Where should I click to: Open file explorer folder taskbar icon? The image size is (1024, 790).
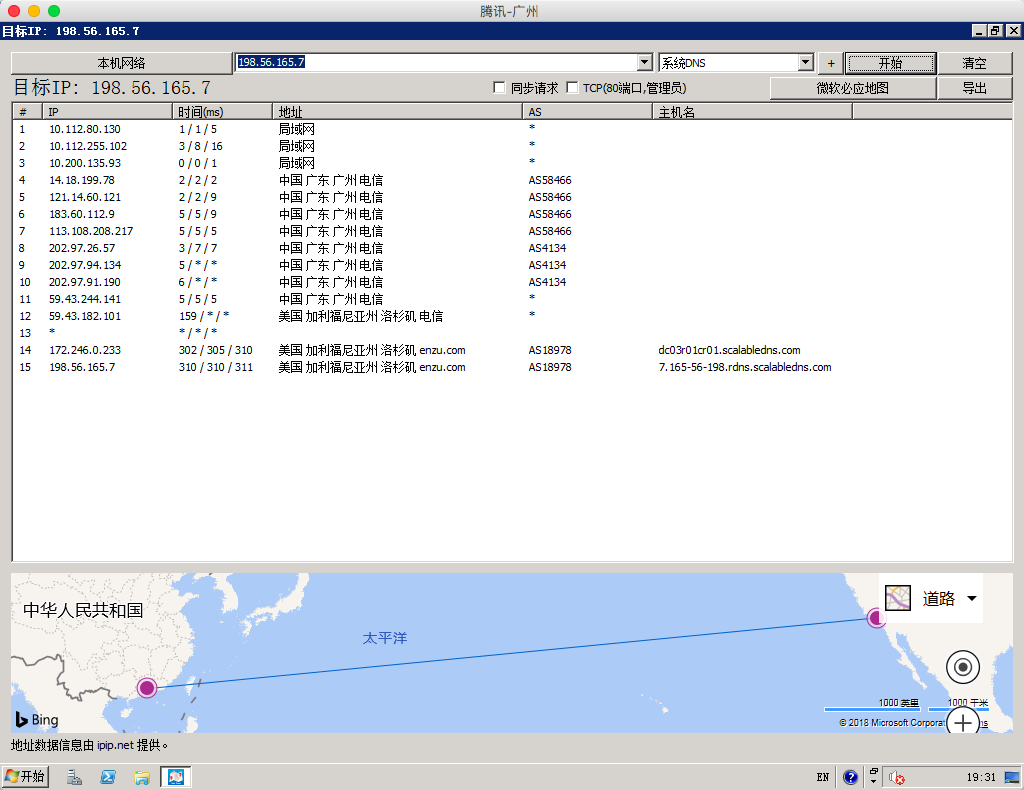point(142,777)
